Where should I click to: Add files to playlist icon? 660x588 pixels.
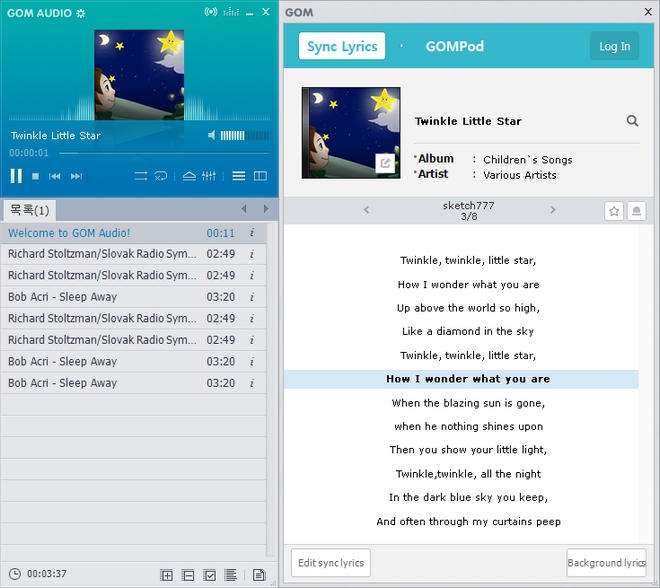coord(167,575)
